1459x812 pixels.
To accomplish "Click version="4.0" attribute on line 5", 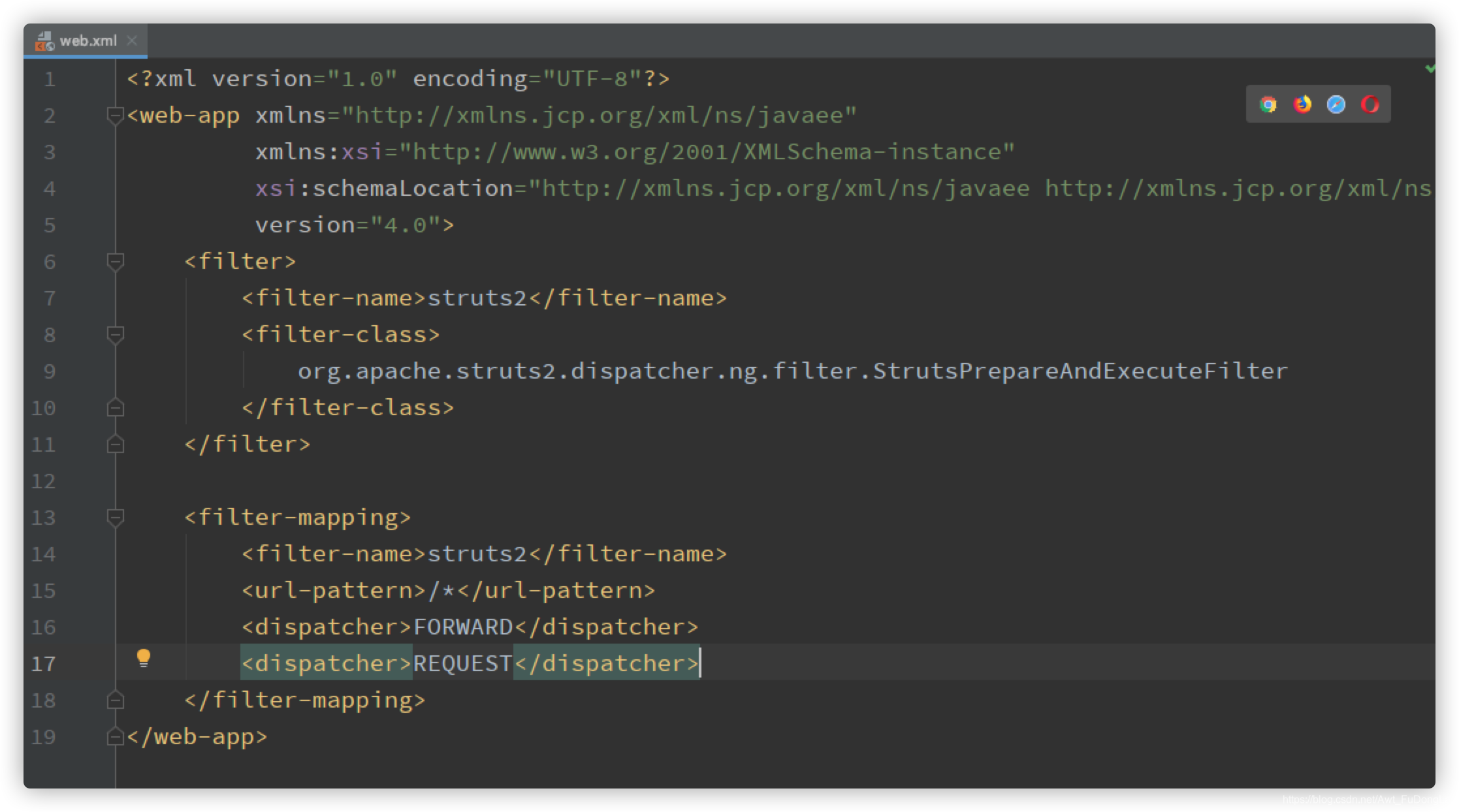I will click(347, 225).
